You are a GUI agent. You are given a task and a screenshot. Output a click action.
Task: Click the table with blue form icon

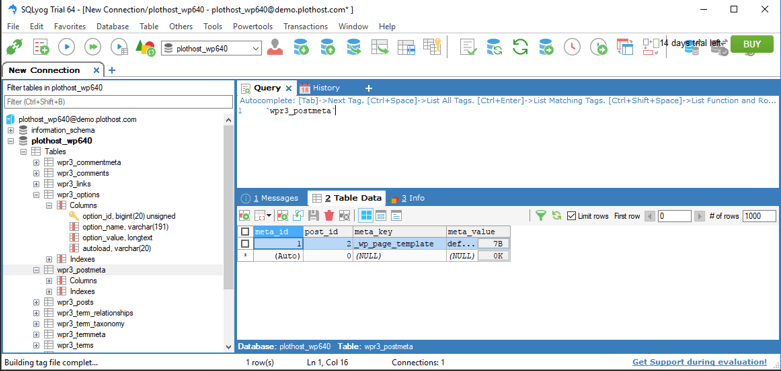coord(406,47)
